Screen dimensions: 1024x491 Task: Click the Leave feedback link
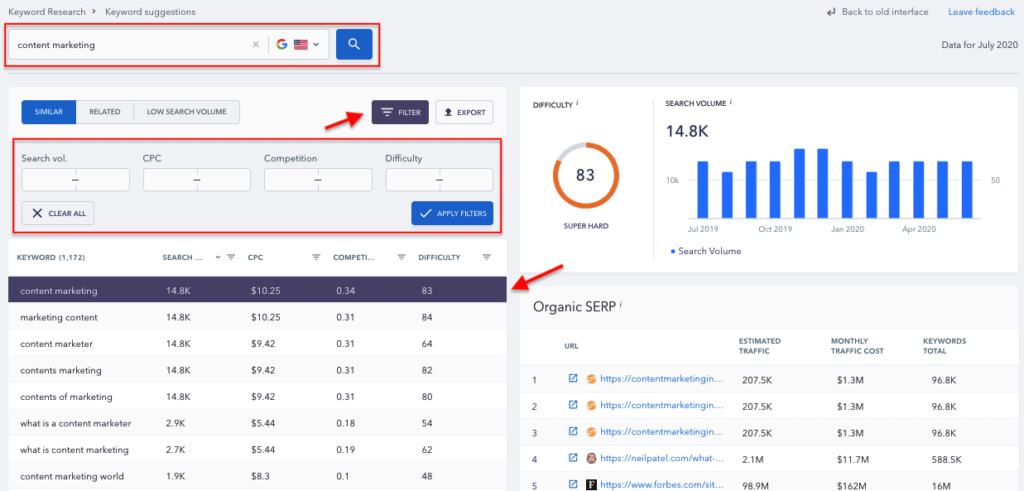tap(979, 12)
